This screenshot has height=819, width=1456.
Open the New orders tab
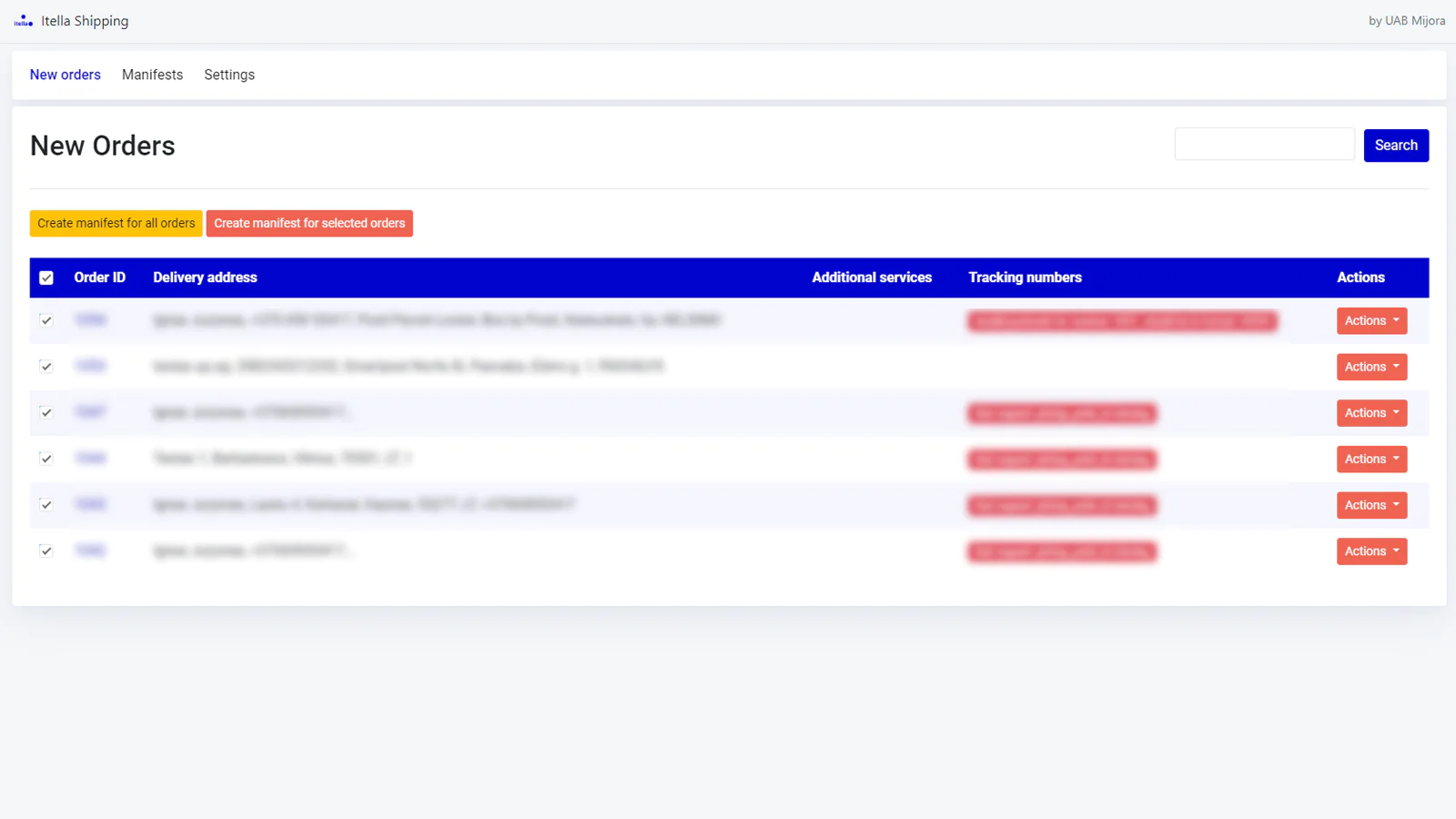(66, 75)
